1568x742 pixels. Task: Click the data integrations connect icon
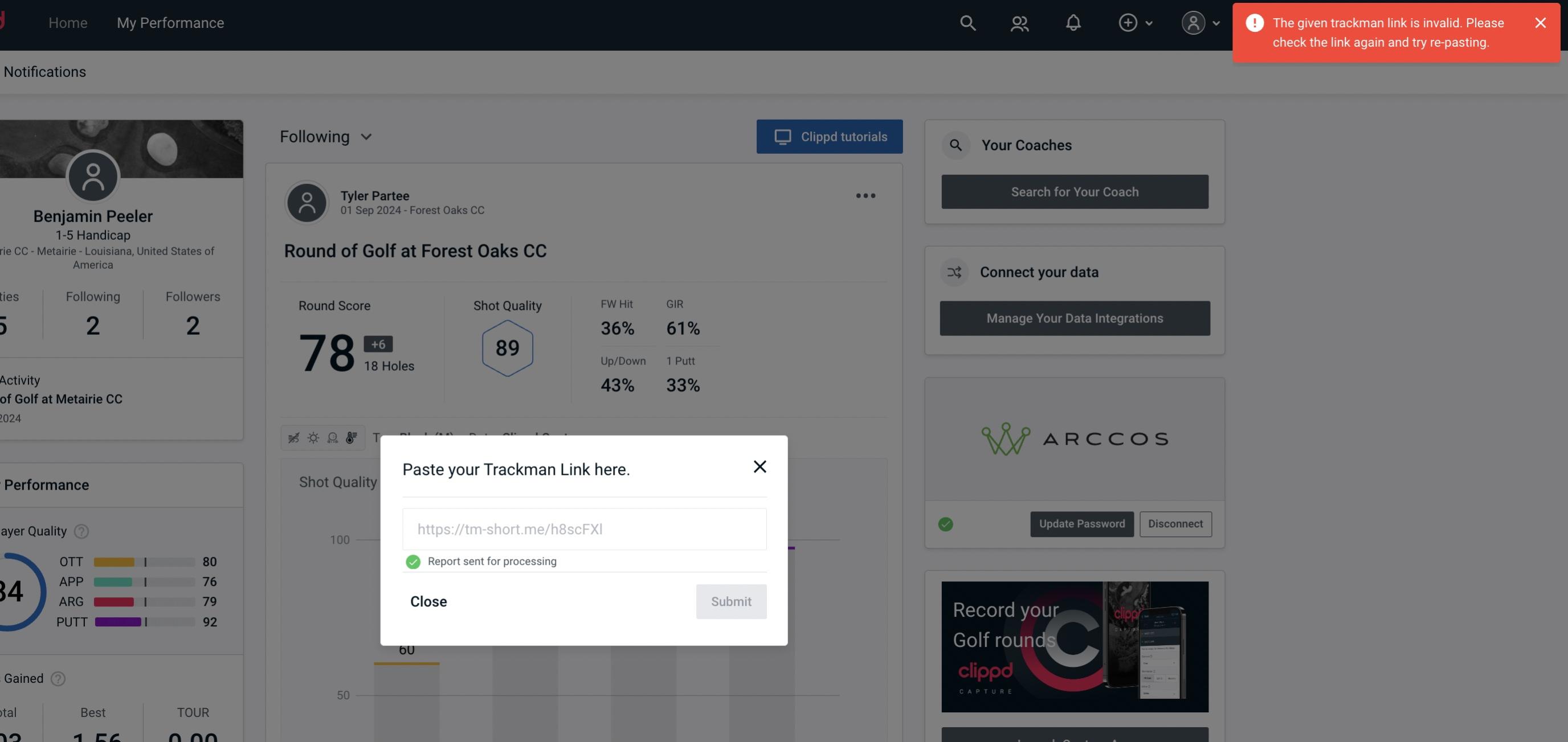954,272
